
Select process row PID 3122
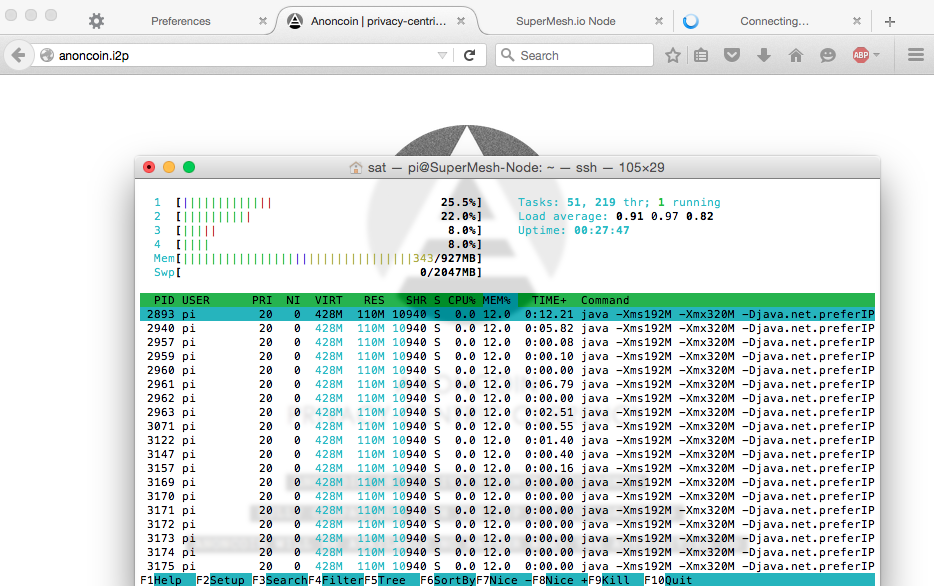(508, 440)
